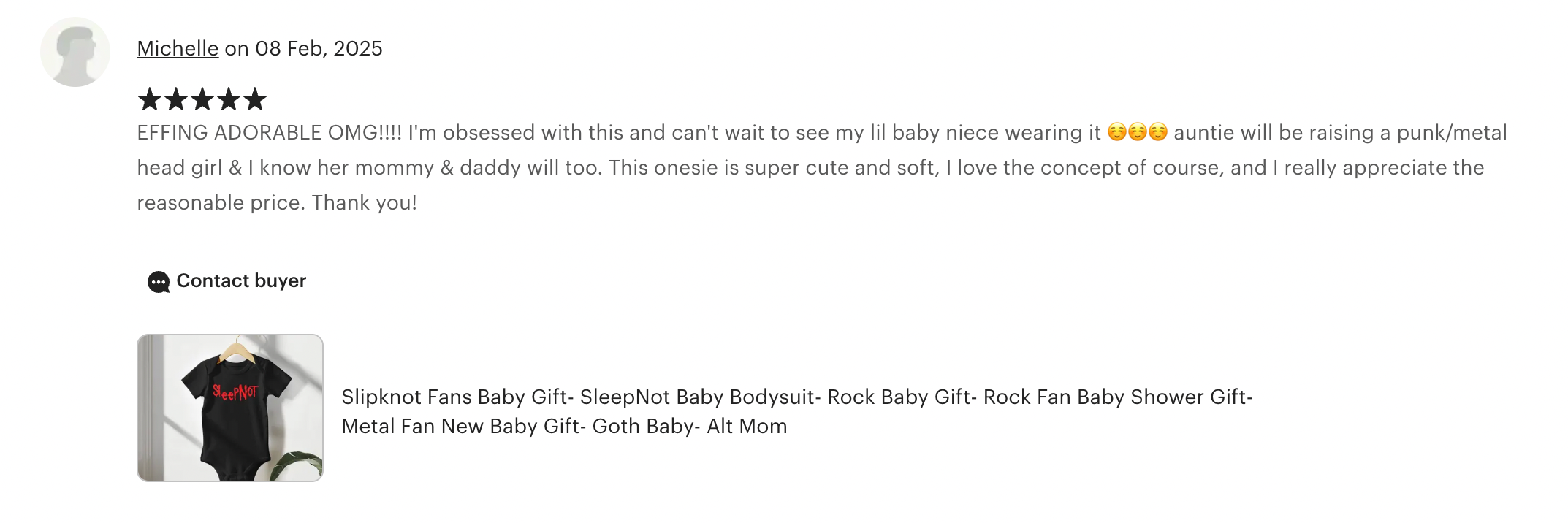Screen dimensions: 1568x523
Task: Select the first star in the rating
Action: click(150, 99)
